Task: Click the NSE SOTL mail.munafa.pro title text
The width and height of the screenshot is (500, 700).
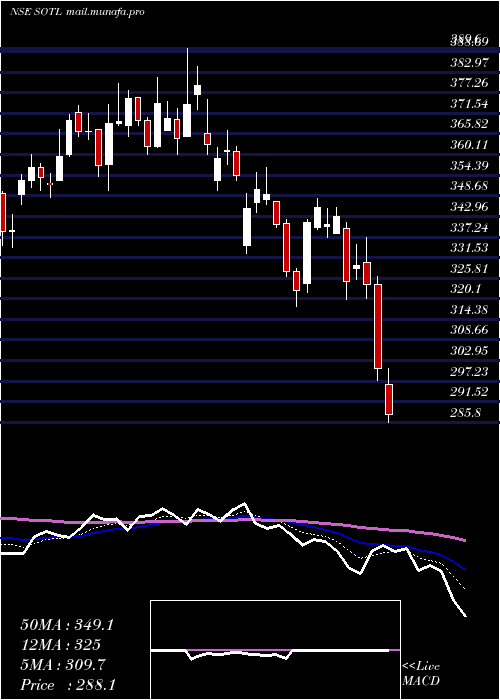Action: [x=77, y=12]
